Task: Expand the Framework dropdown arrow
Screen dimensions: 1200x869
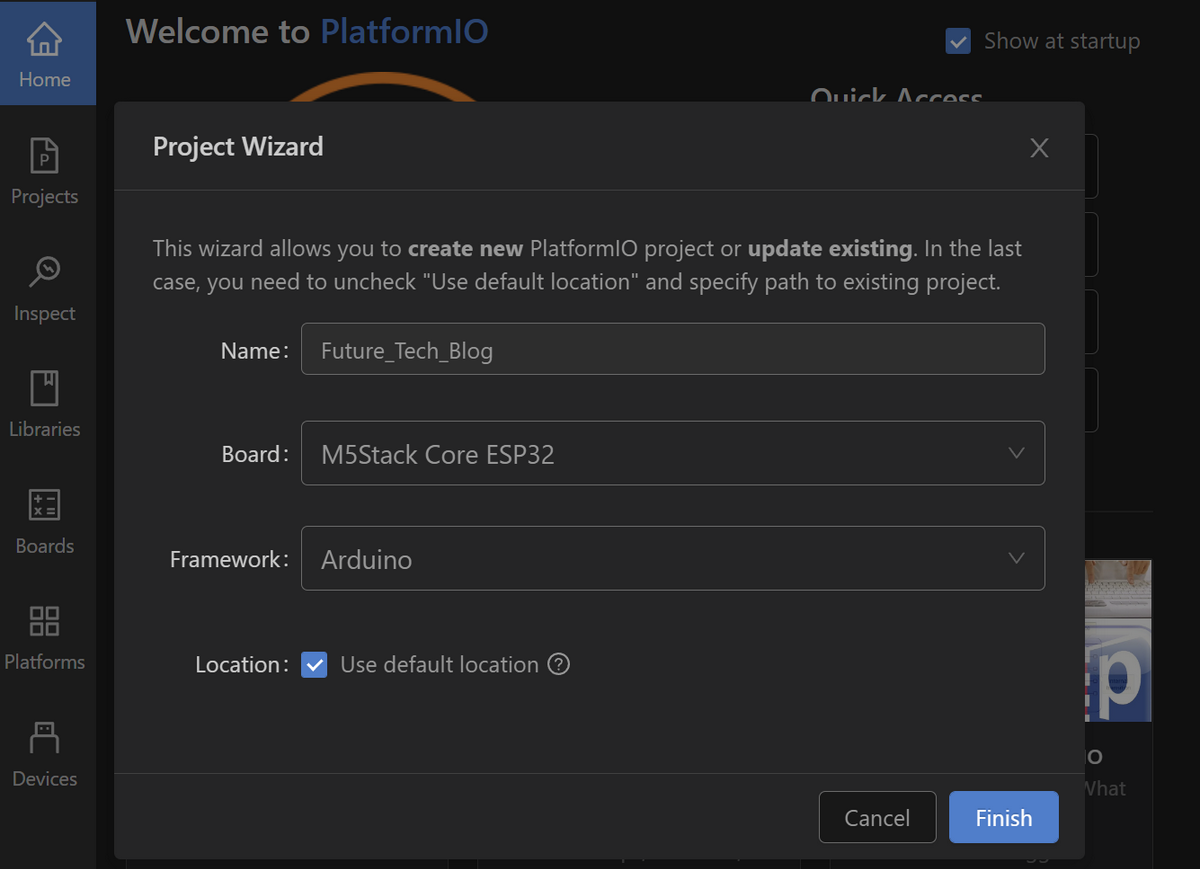Action: click(x=1016, y=558)
